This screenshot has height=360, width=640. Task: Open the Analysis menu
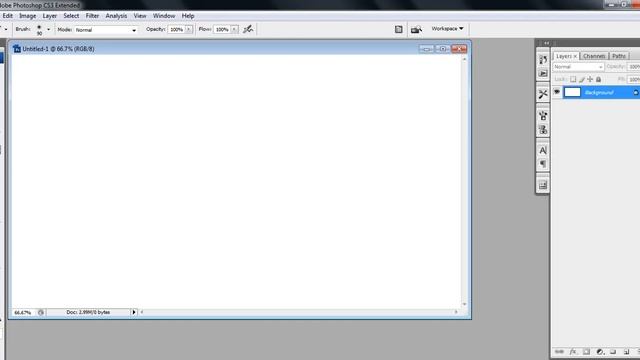[x=116, y=16]
